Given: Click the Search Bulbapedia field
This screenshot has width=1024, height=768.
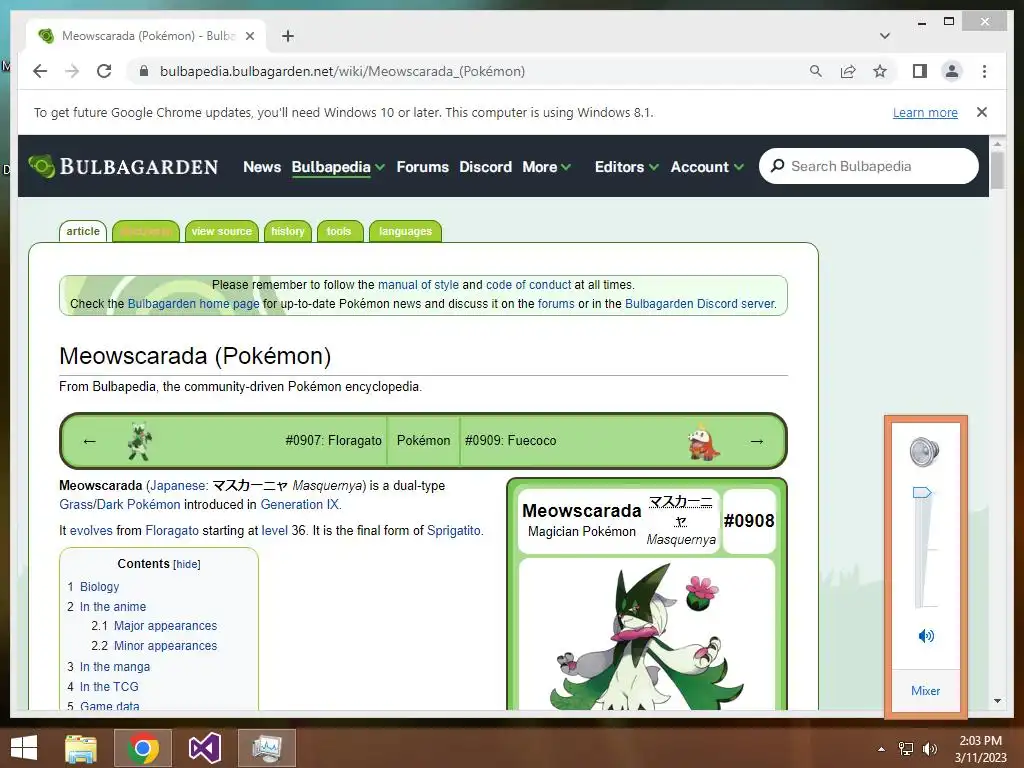Looking at the screenshot, I should pos(869,166).
